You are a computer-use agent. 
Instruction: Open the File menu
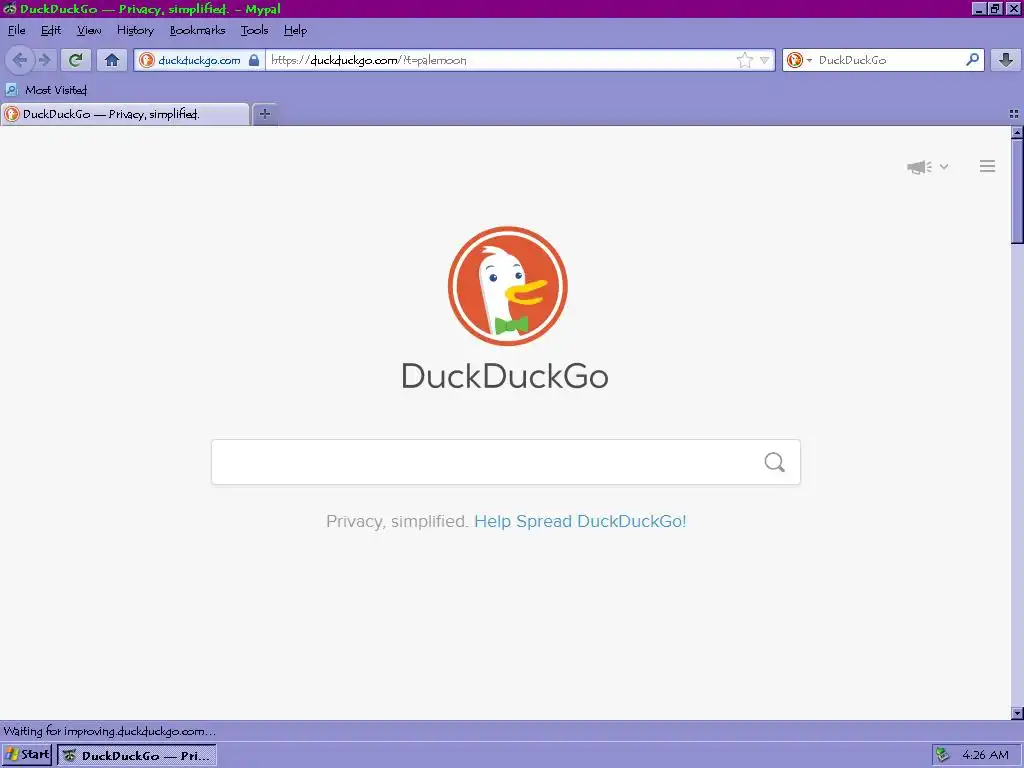16,30
